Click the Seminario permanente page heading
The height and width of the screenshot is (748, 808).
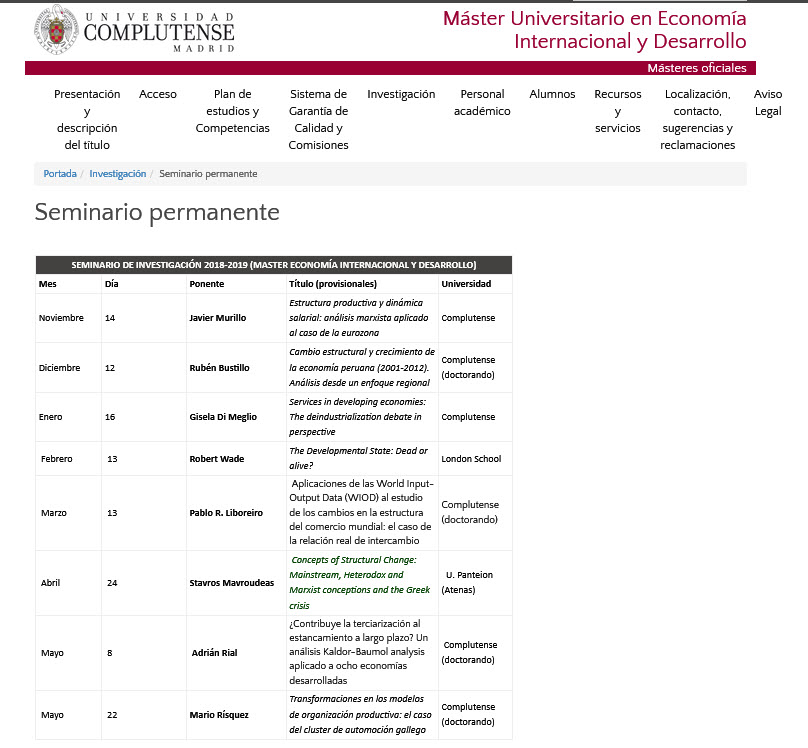[157, 212]
